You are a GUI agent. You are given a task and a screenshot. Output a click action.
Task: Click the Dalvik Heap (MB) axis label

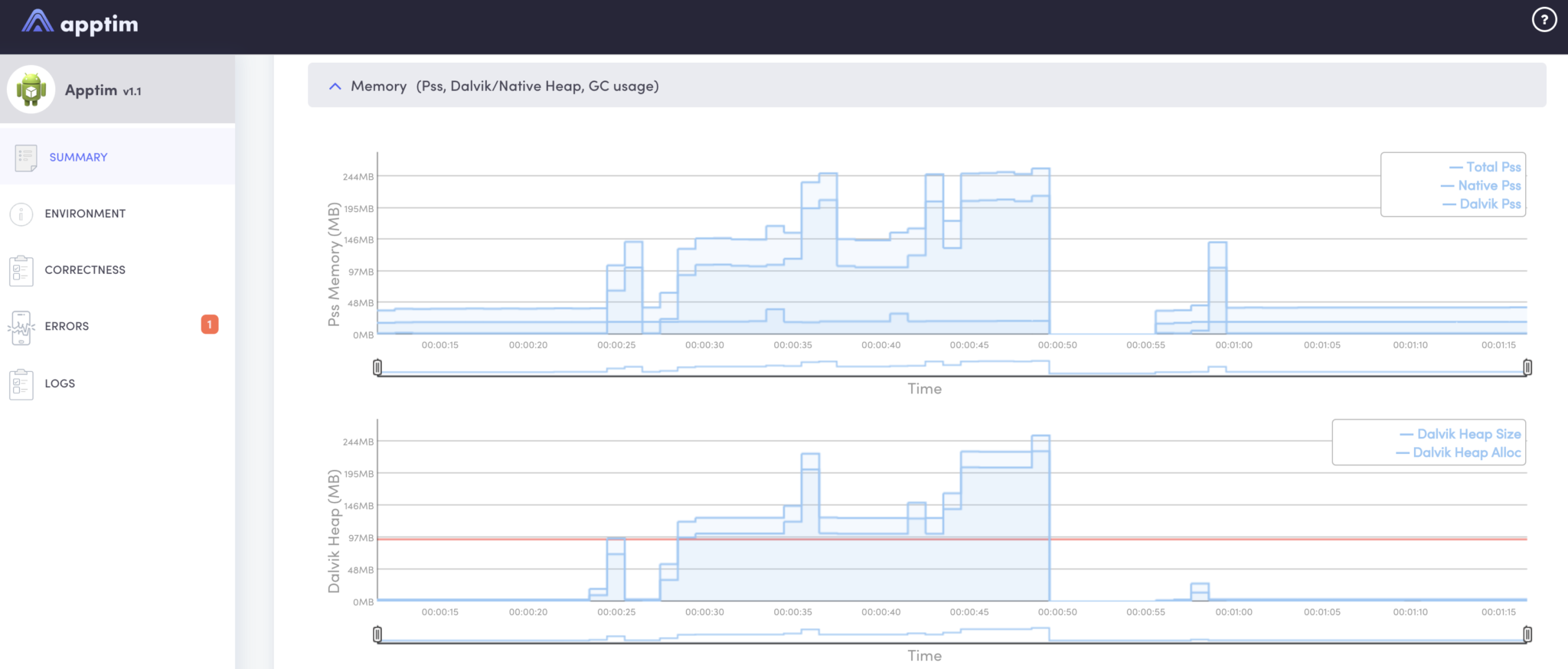(x=334, y=531)
